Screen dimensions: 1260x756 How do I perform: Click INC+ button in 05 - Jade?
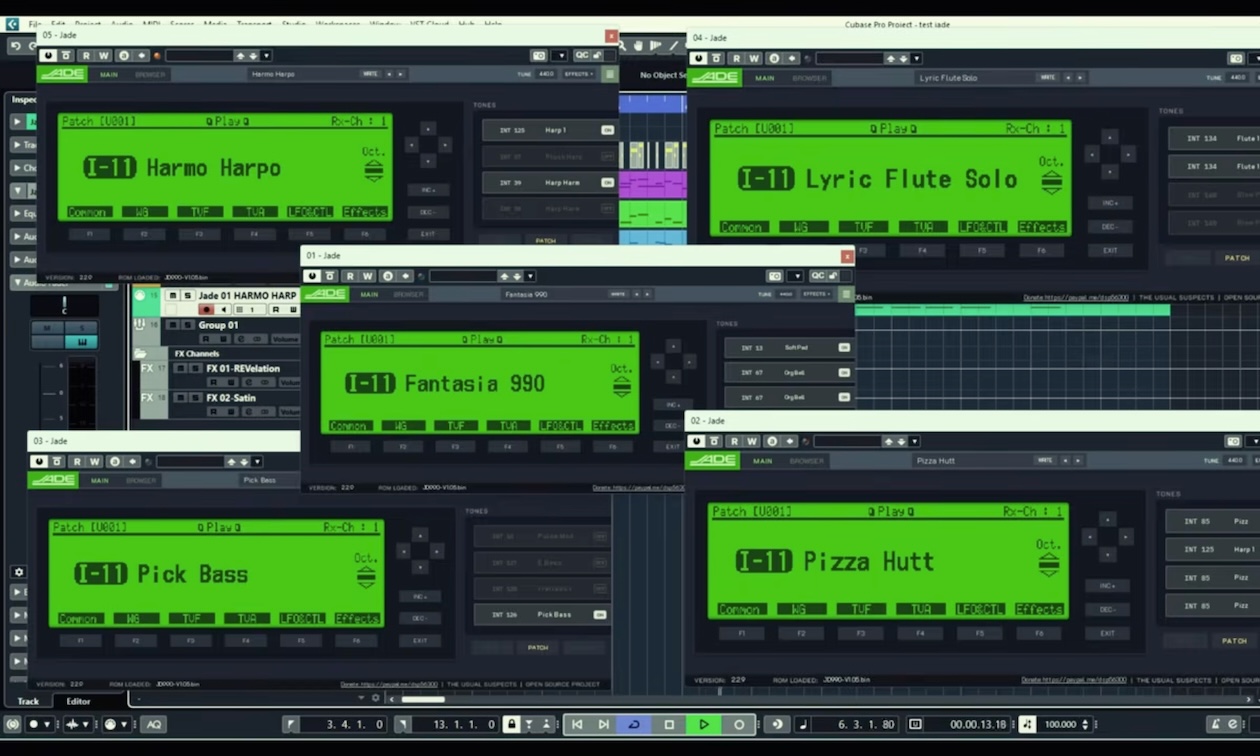coord(428,190)
